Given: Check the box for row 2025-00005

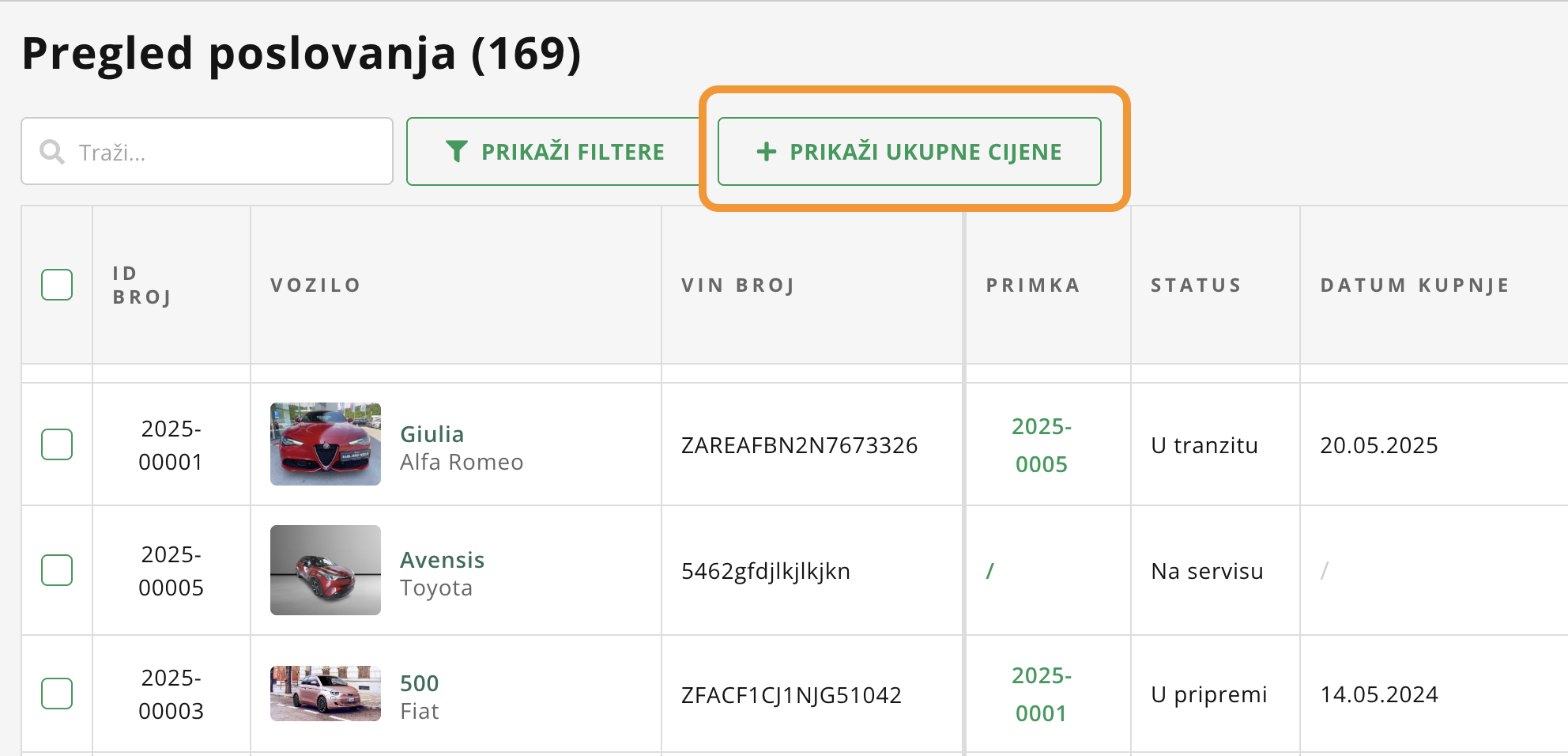Looking at the screenshot, I should (x=57, y=570).
